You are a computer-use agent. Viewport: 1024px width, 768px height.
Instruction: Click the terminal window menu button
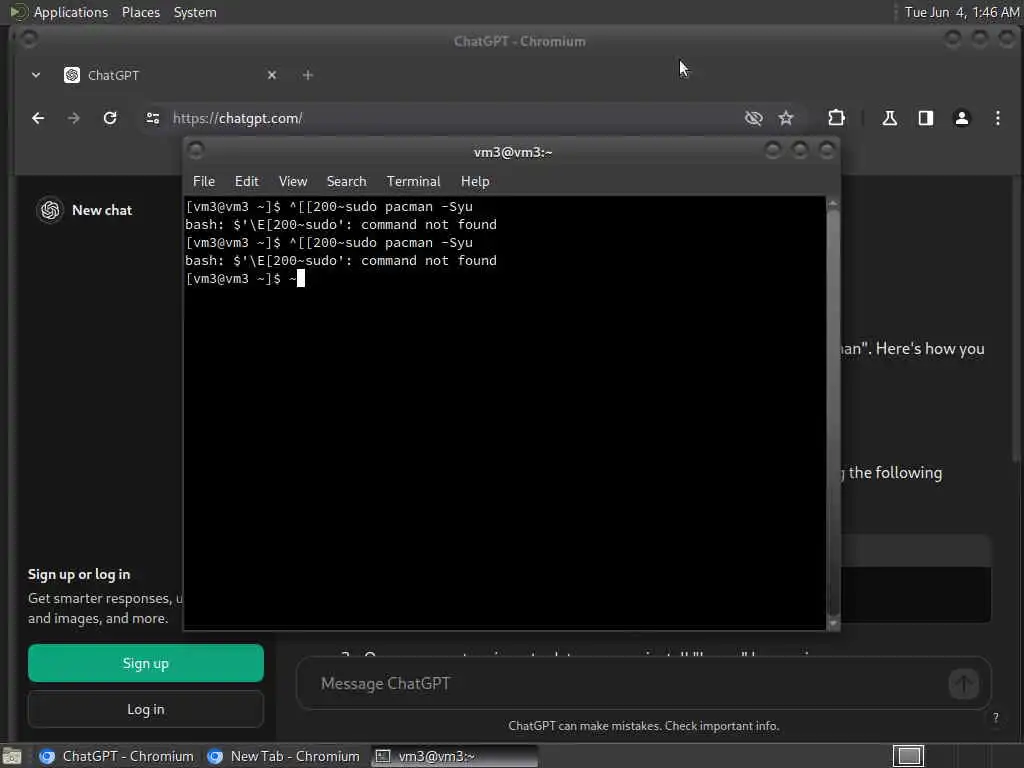[x=196, y=151]
